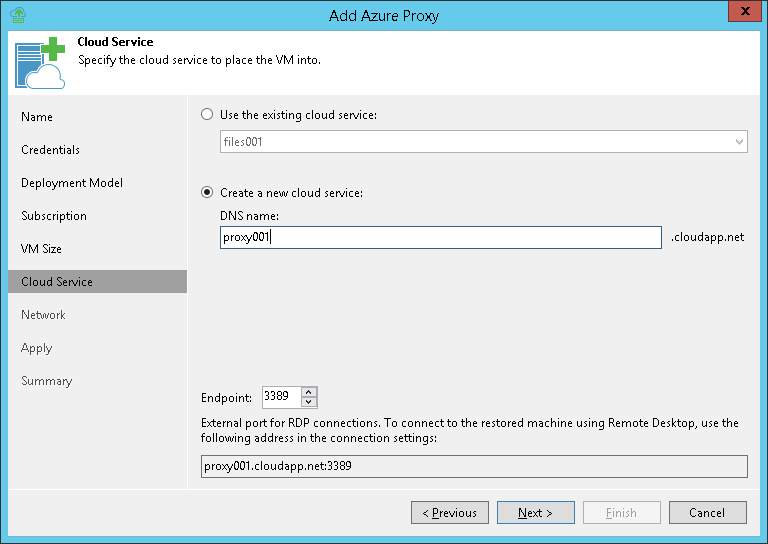Click the 'DNS name:' label

(249, 216)
